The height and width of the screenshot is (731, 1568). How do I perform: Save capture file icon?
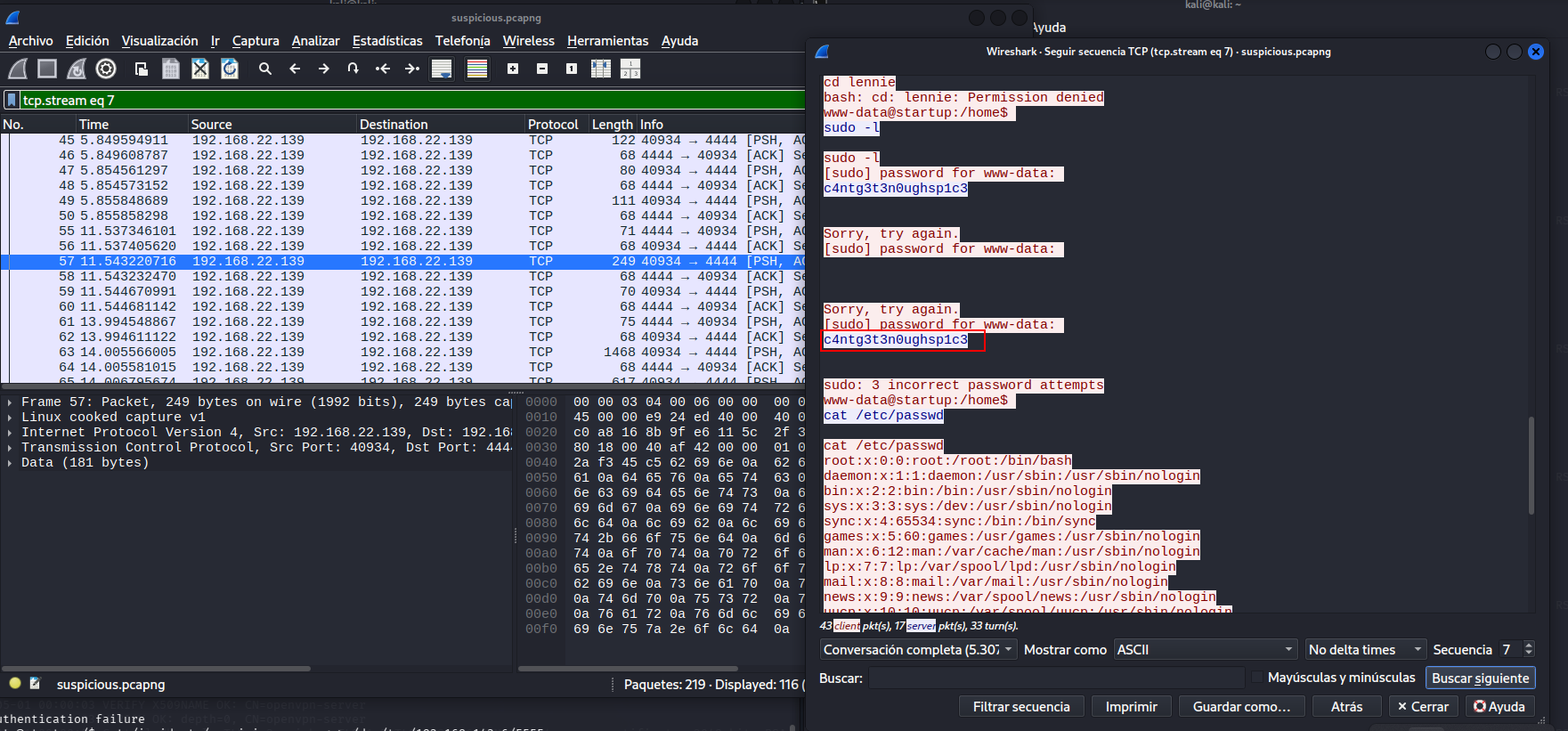point(171,69)
